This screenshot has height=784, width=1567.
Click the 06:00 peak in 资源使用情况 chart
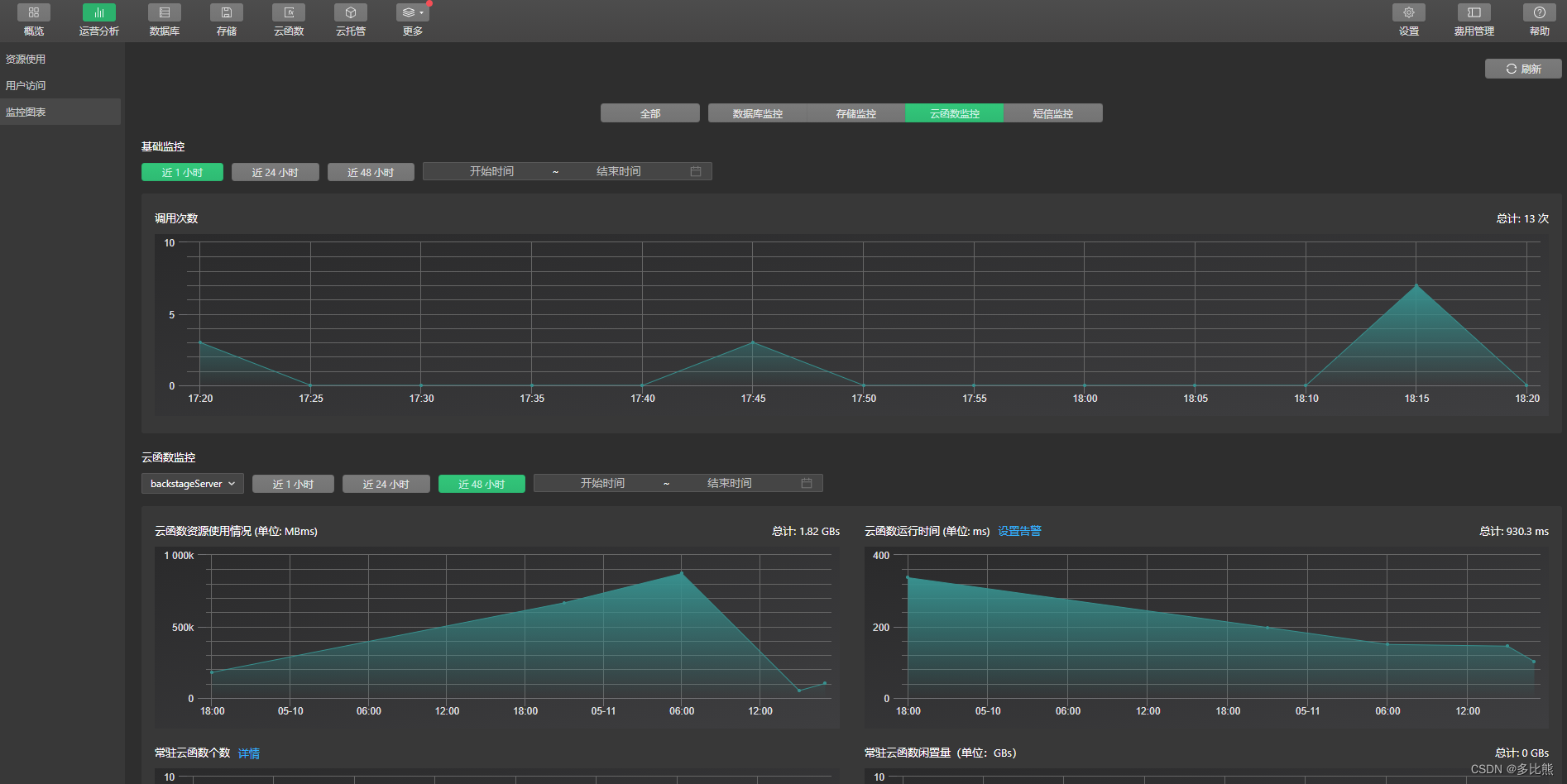click(x=682, y=572)
